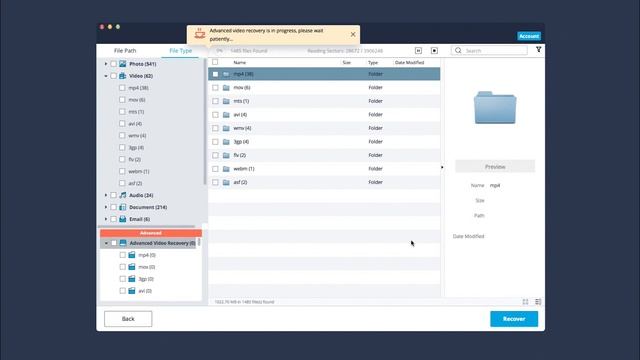Click the file type tree vertical scrollbar
Image resolution: width=640 pixels, height=360 pixels.
tap(204, 122)
